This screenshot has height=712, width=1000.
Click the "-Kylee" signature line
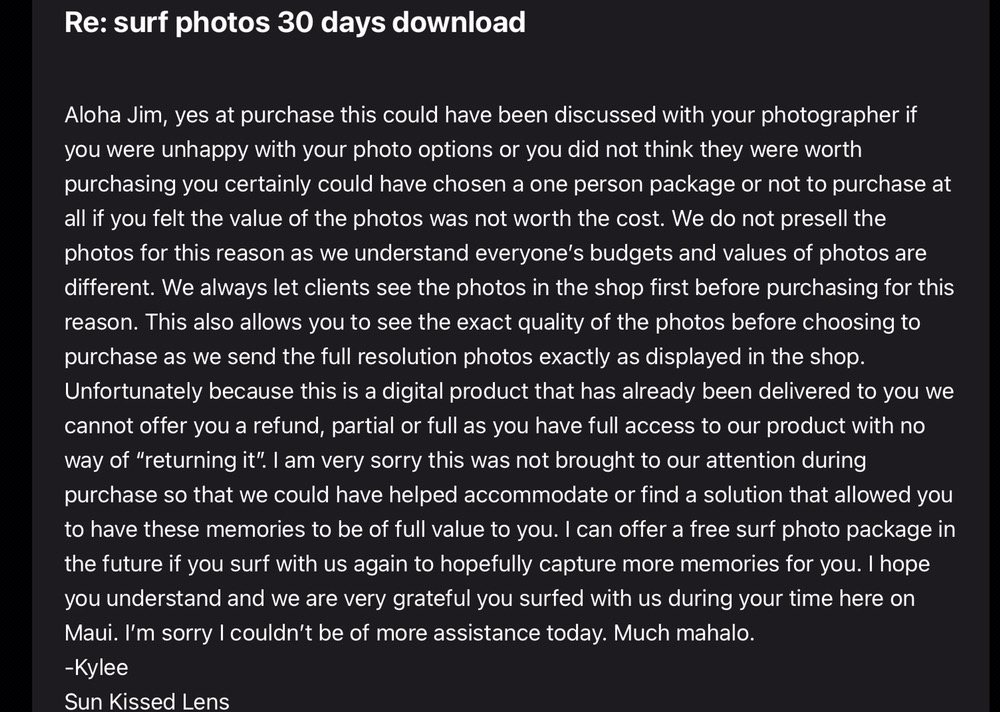coord(95,667)
